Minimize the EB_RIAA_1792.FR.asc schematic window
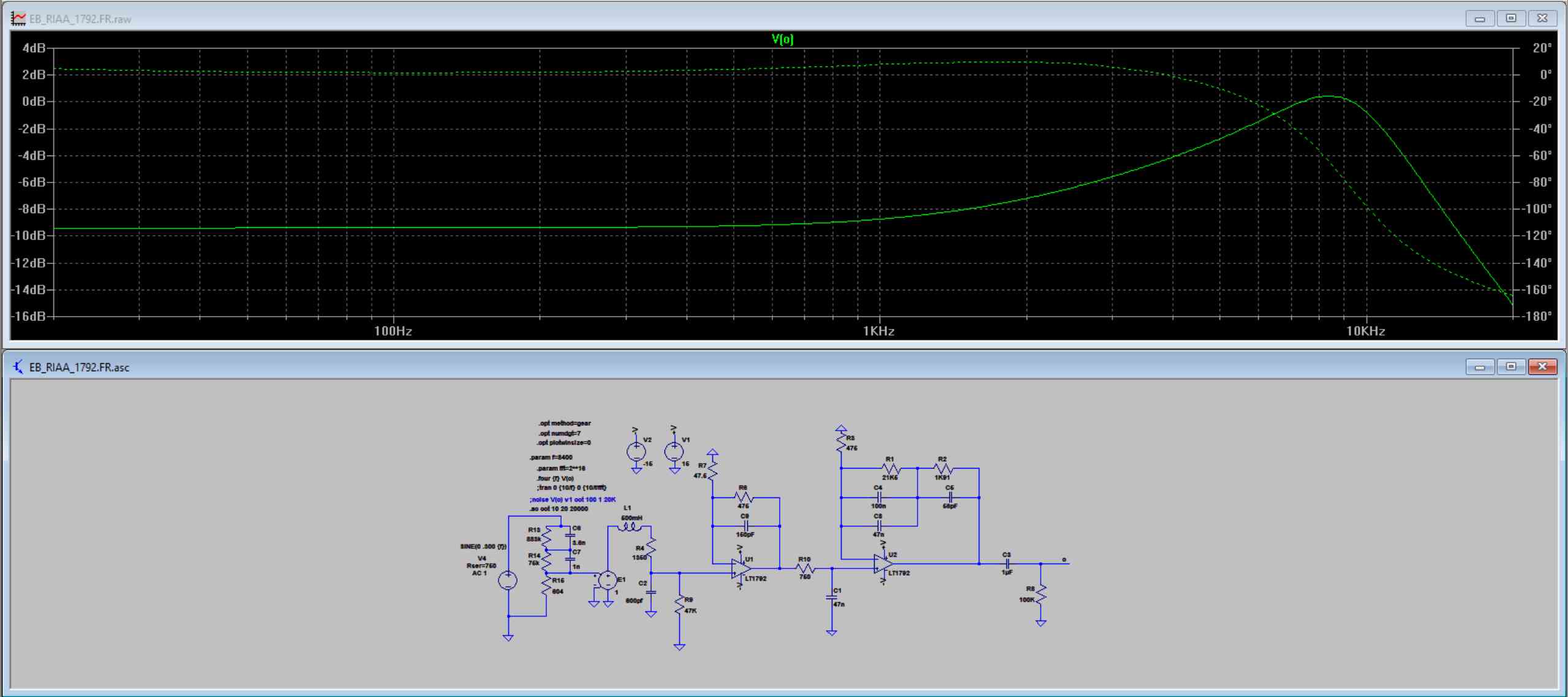Screen dimensions: 1568x697 click(x=1480, y=366)
